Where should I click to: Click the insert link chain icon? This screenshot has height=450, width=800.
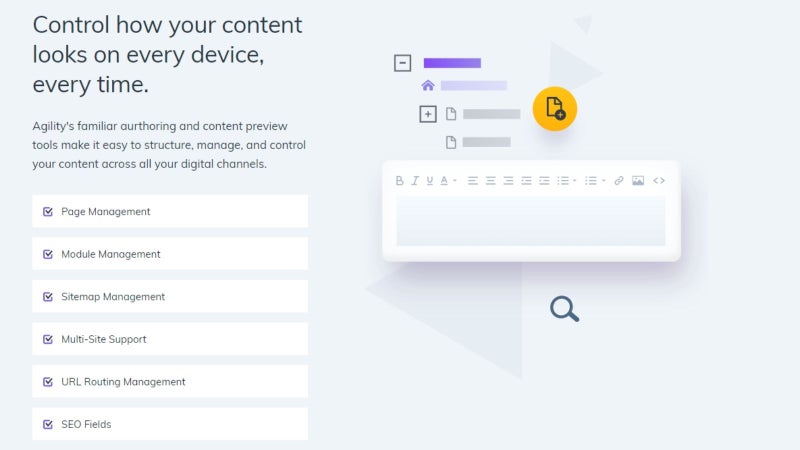pyautogui.click(x=618, y=181)
